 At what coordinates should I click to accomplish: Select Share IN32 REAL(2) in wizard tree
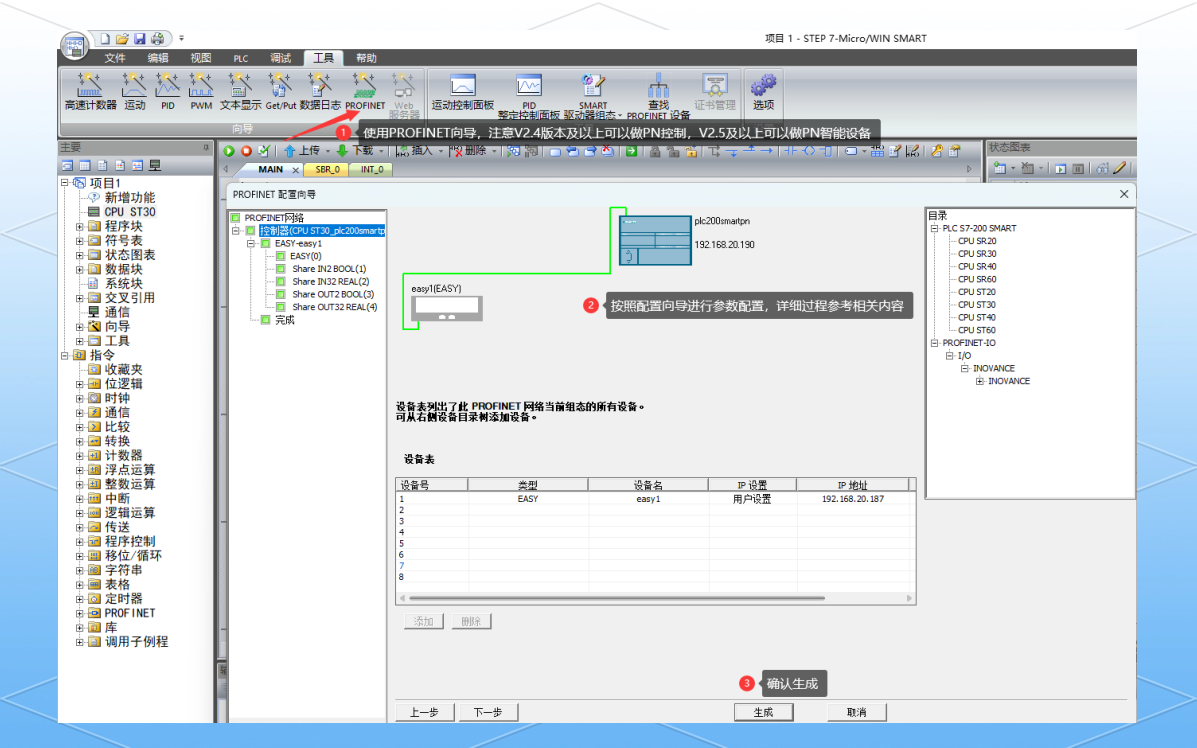(329, 282)
